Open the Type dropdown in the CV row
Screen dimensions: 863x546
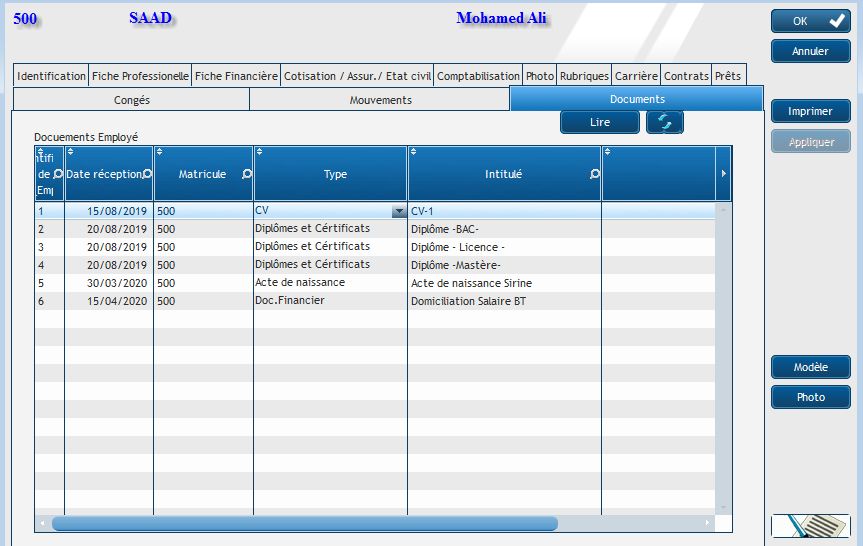click(399, 212)
